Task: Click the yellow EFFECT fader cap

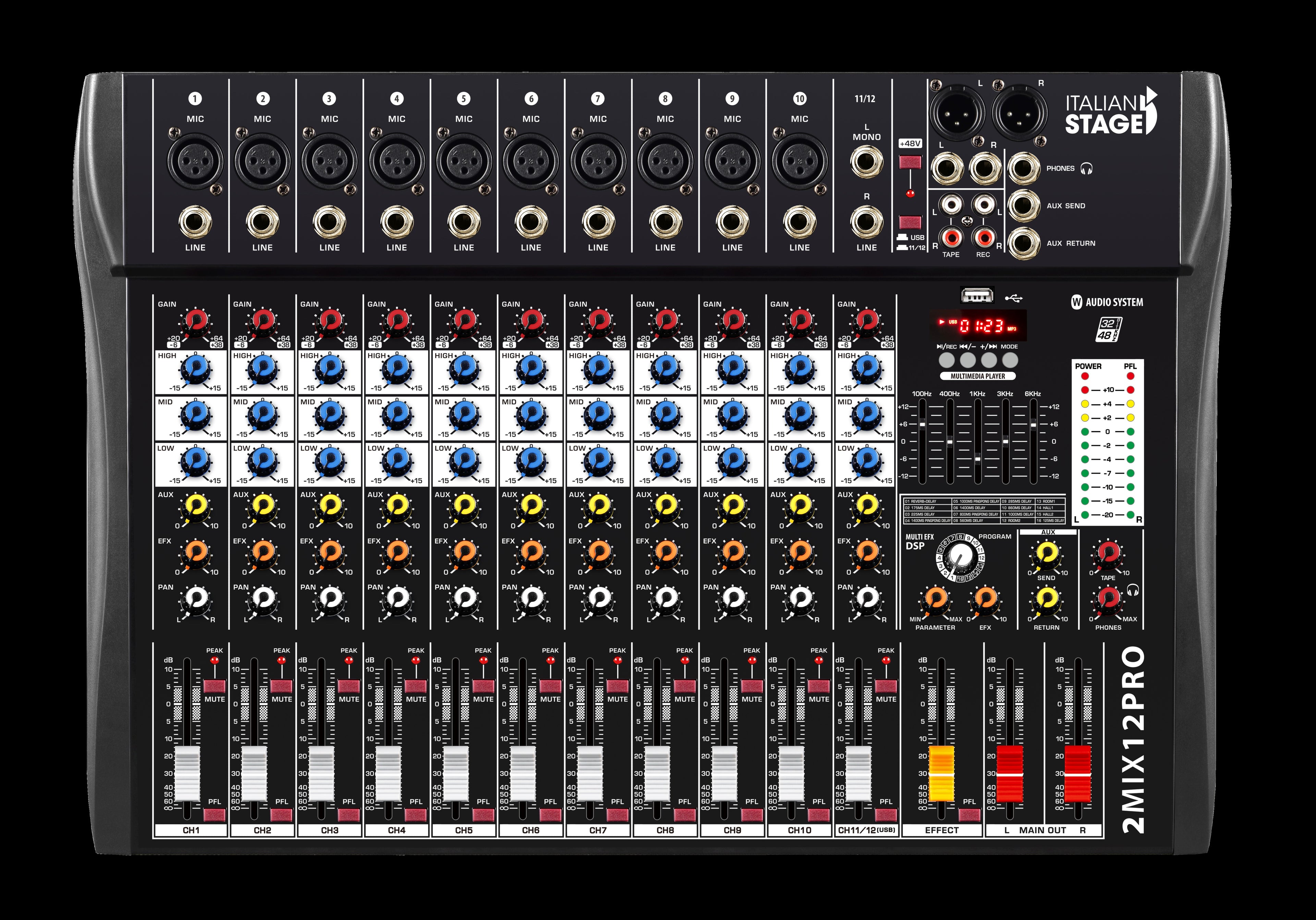Action: [x=941, y=774]
